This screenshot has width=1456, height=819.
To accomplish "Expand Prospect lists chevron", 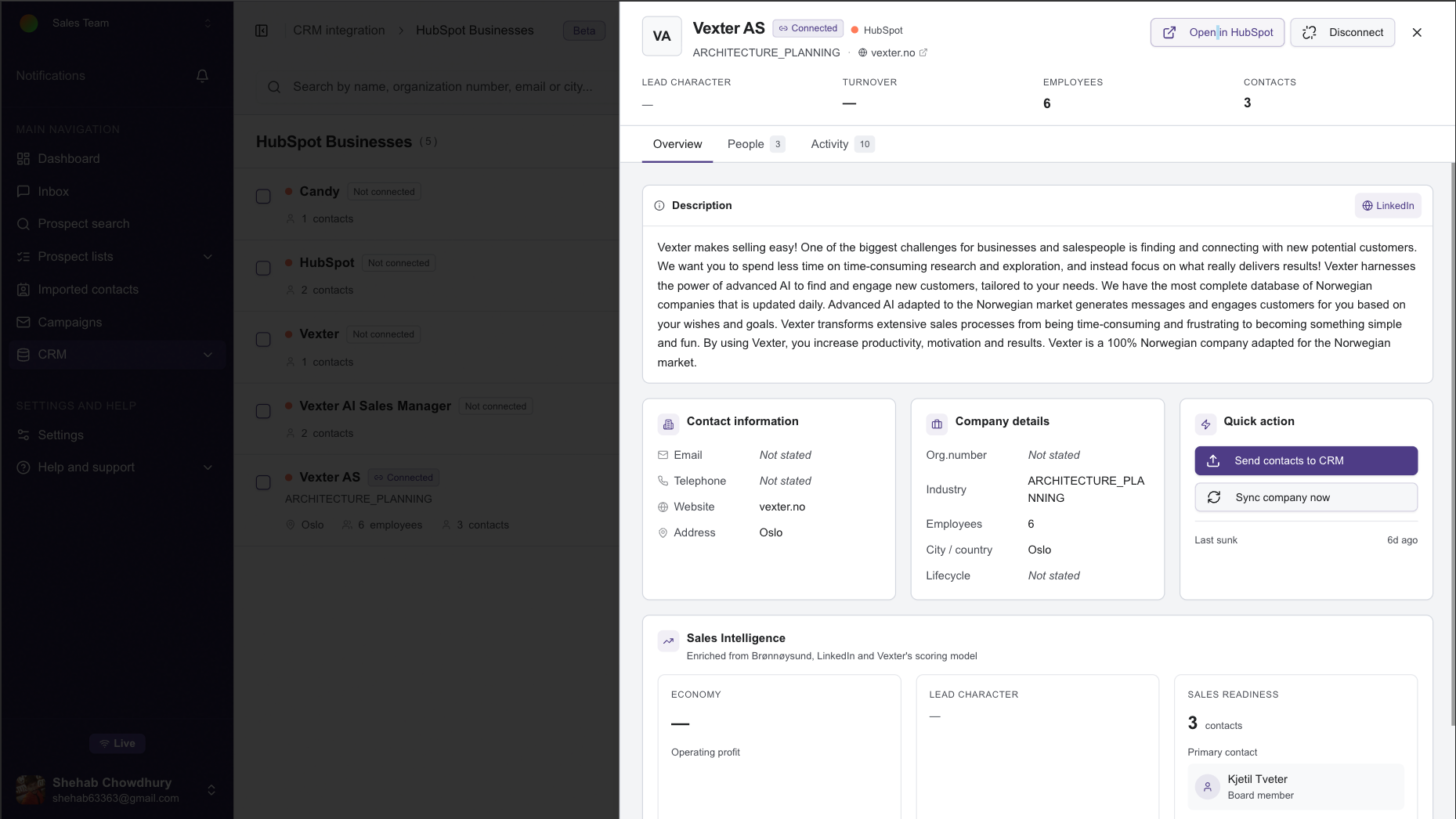I will 208,257.
